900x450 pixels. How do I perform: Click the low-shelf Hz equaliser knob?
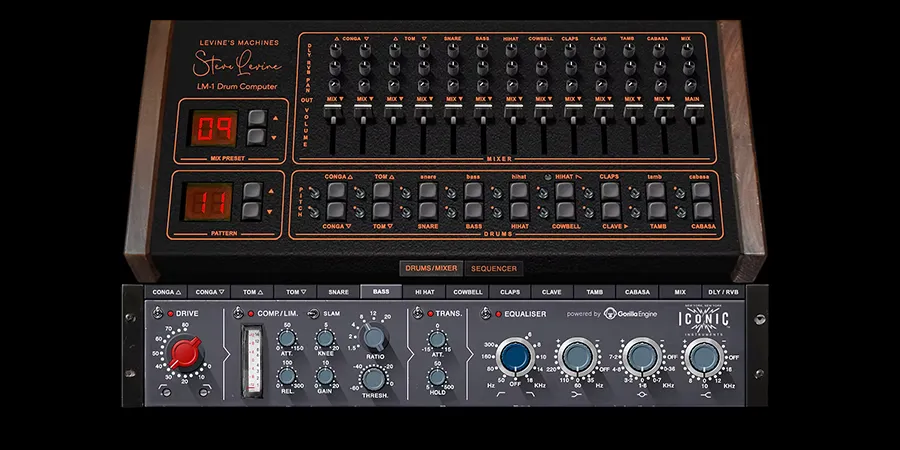pyautogui.click(x=578, y=357)
